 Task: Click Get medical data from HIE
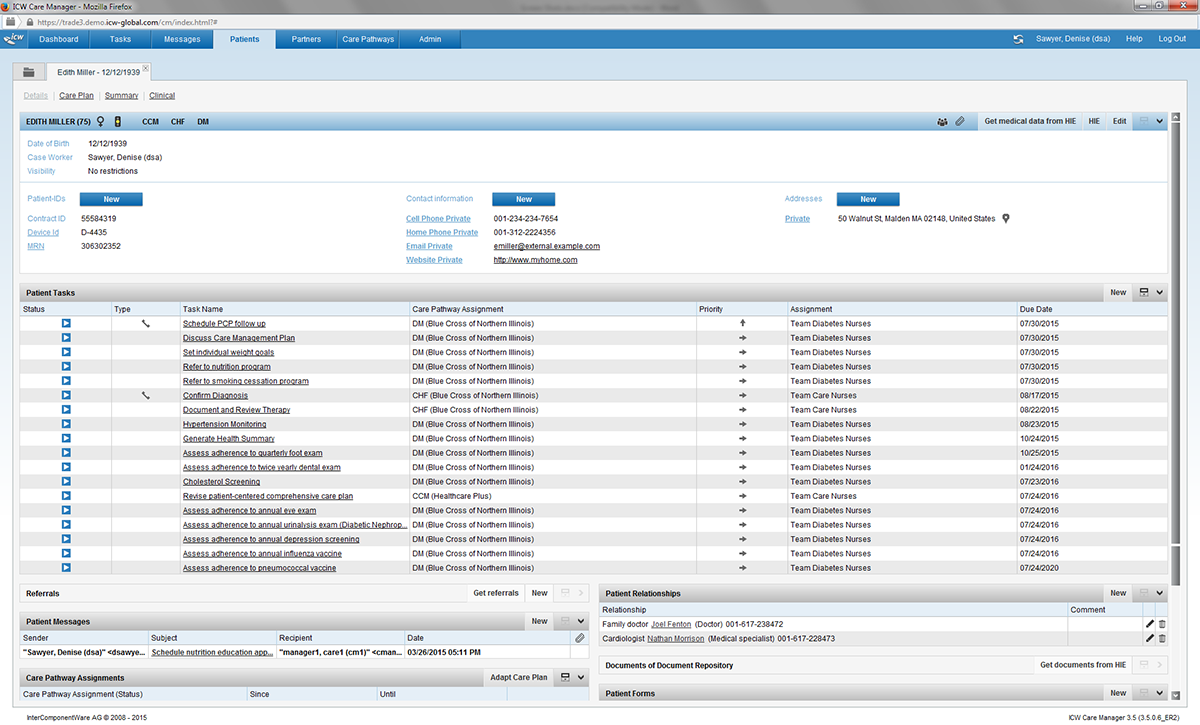pos(1029,121)
